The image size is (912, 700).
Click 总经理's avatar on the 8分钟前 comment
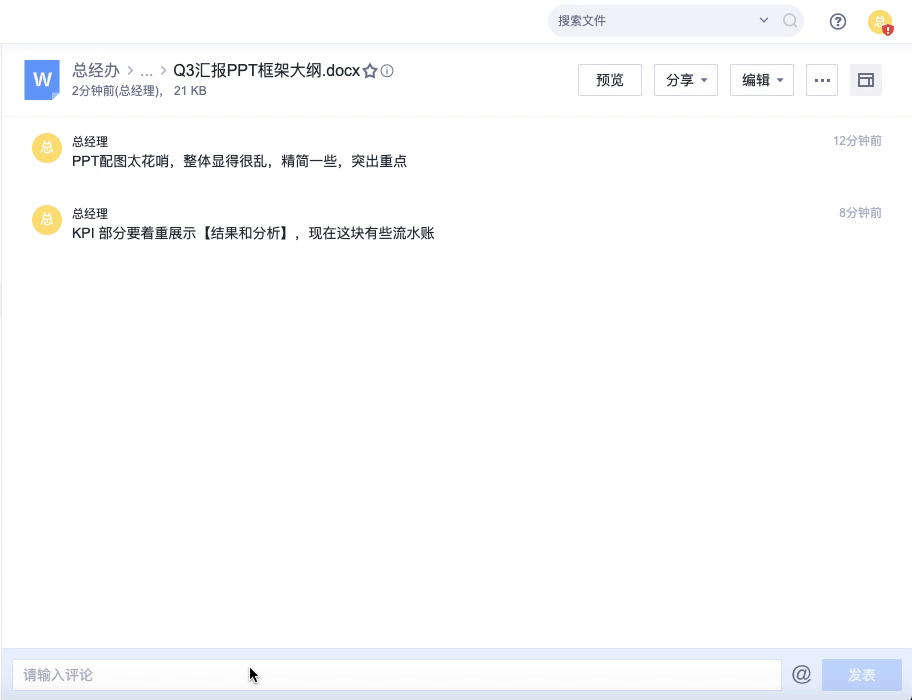46,220
